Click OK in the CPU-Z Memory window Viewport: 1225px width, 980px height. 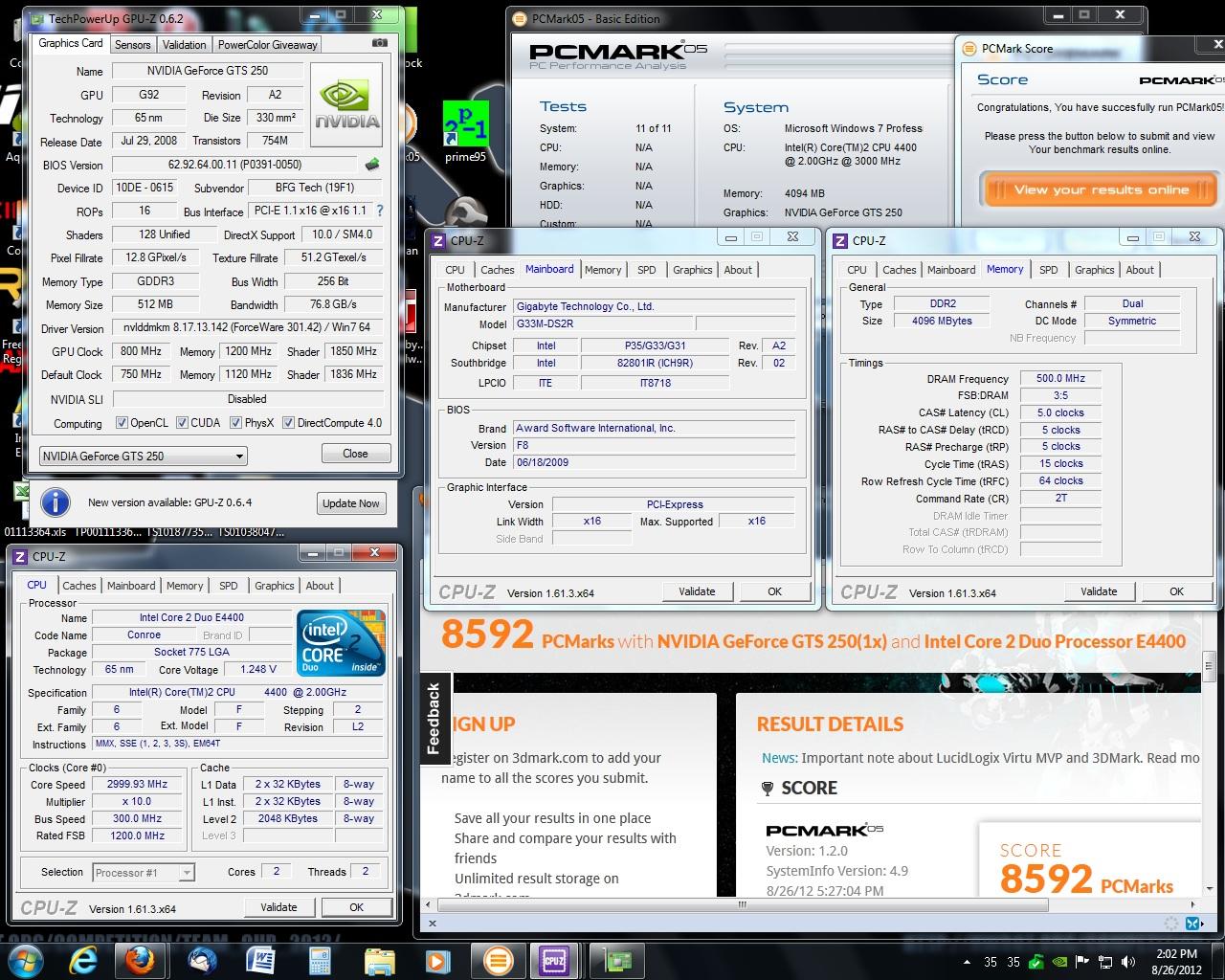pyautogui.click(x=1176, y=591)
